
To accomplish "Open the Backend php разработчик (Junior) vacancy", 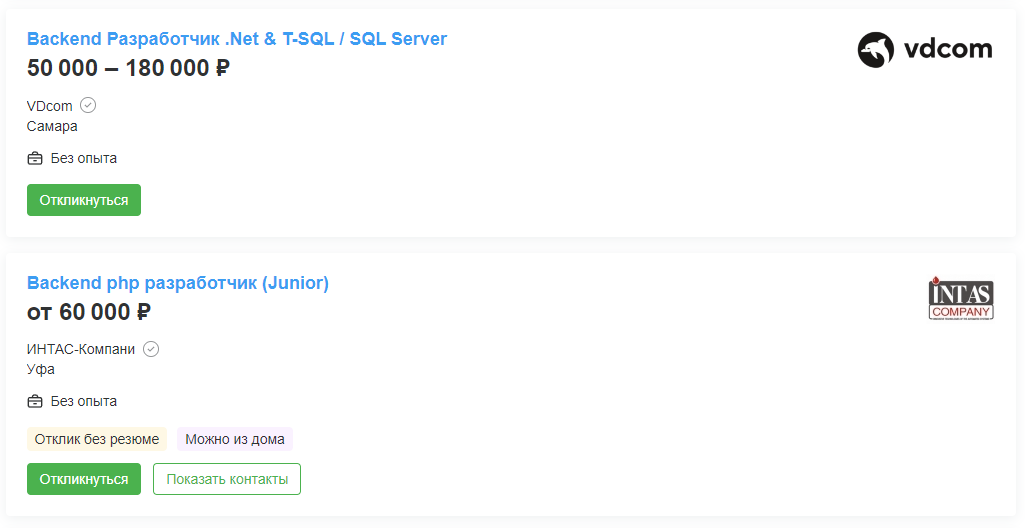I will coord(178,283).
